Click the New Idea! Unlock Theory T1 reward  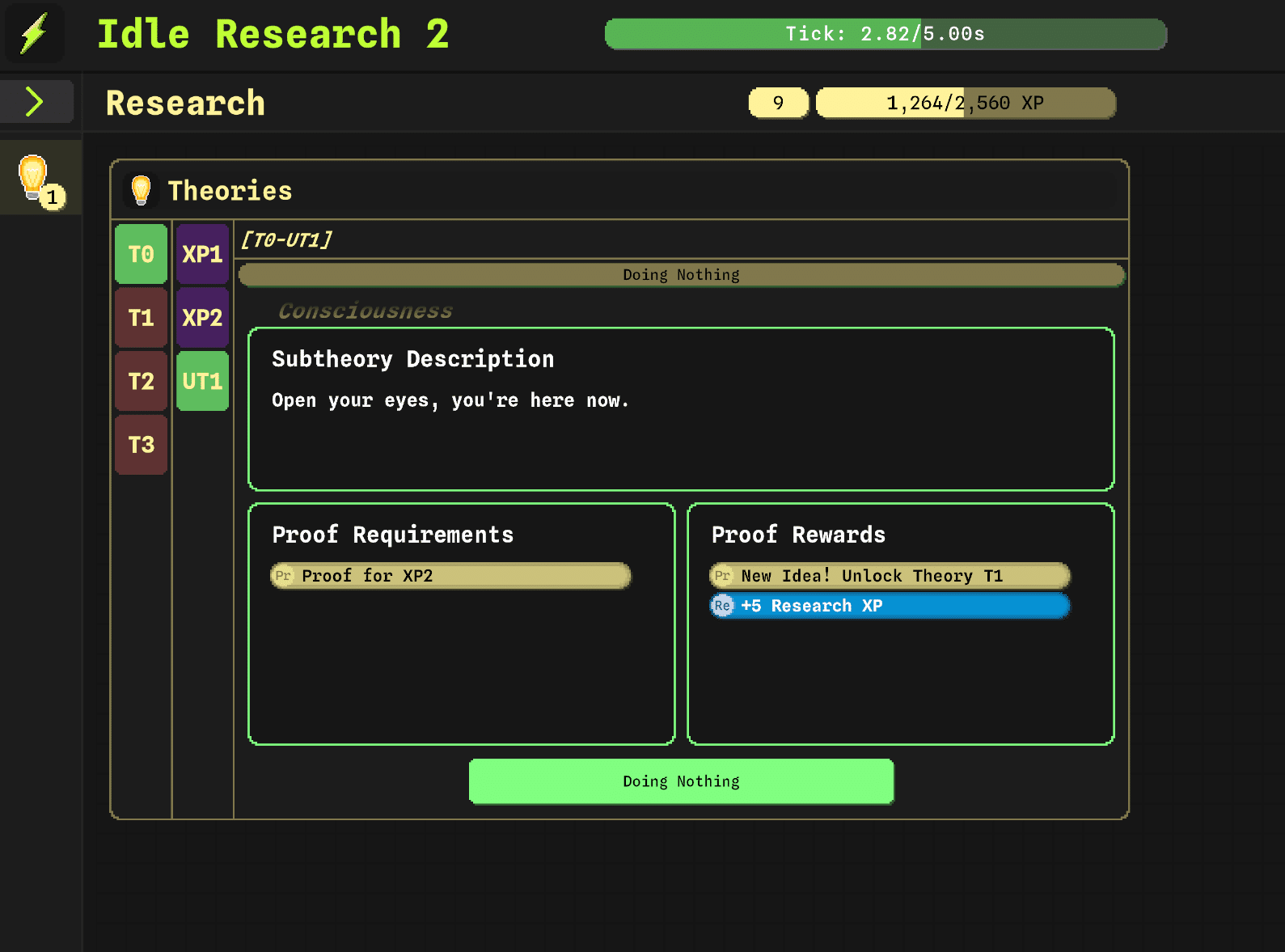[x=890, y=576]
